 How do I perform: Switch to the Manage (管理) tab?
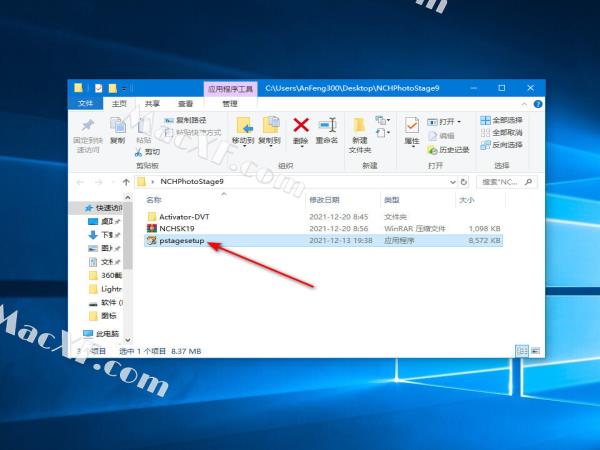[x=230, y=103]
